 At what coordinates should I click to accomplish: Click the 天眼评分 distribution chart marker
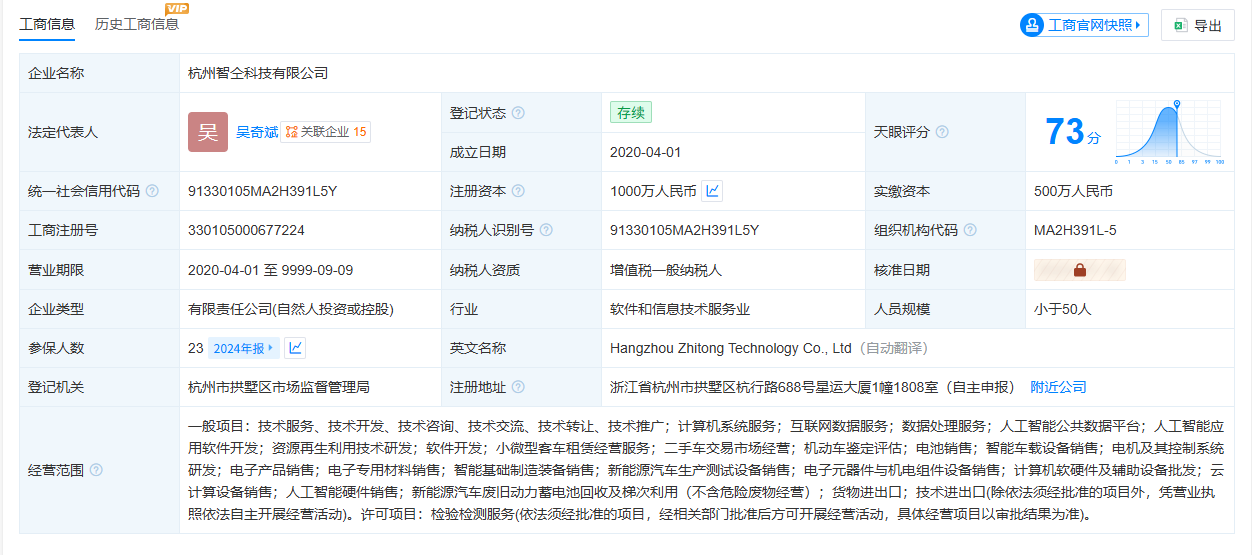click(1177, 104)
